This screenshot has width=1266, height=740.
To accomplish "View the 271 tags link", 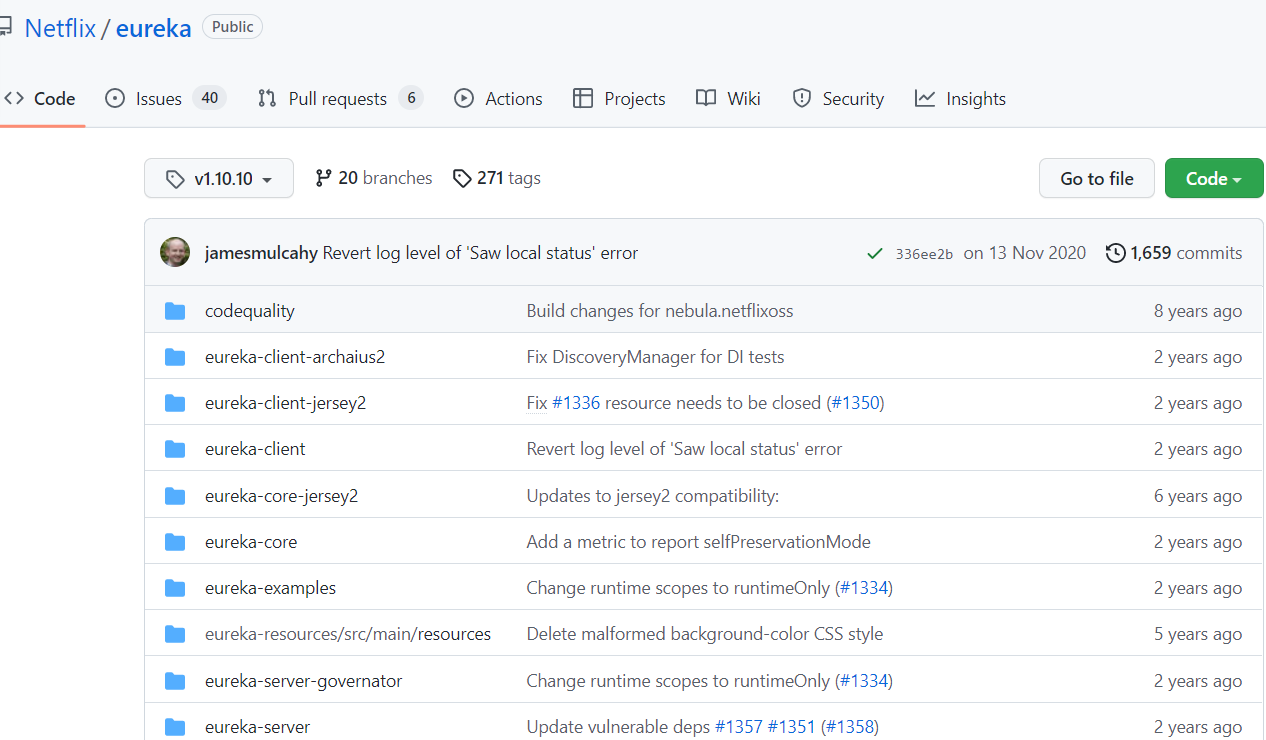I will (497, 178).
